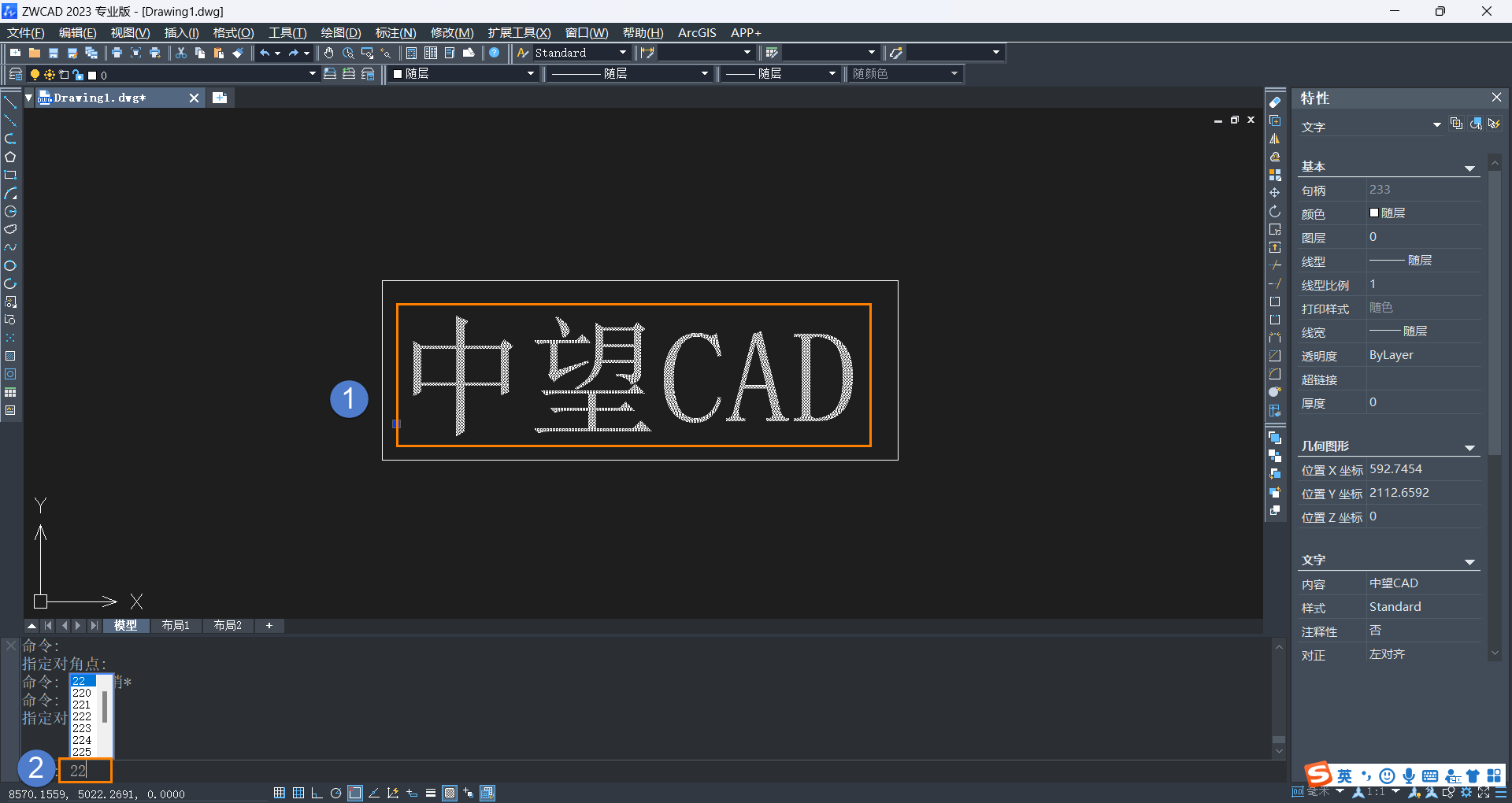Click the new drawing tab button beside Drawing1.dwg
The height and width of the screenshot is (803, 1512).
[220, 98]
